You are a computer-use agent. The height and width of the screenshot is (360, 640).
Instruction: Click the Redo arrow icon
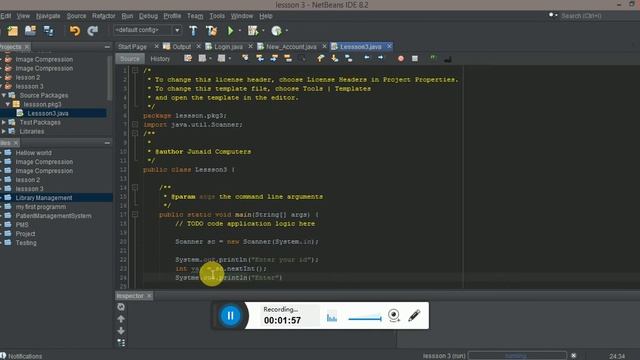click(x=93, y=31)
